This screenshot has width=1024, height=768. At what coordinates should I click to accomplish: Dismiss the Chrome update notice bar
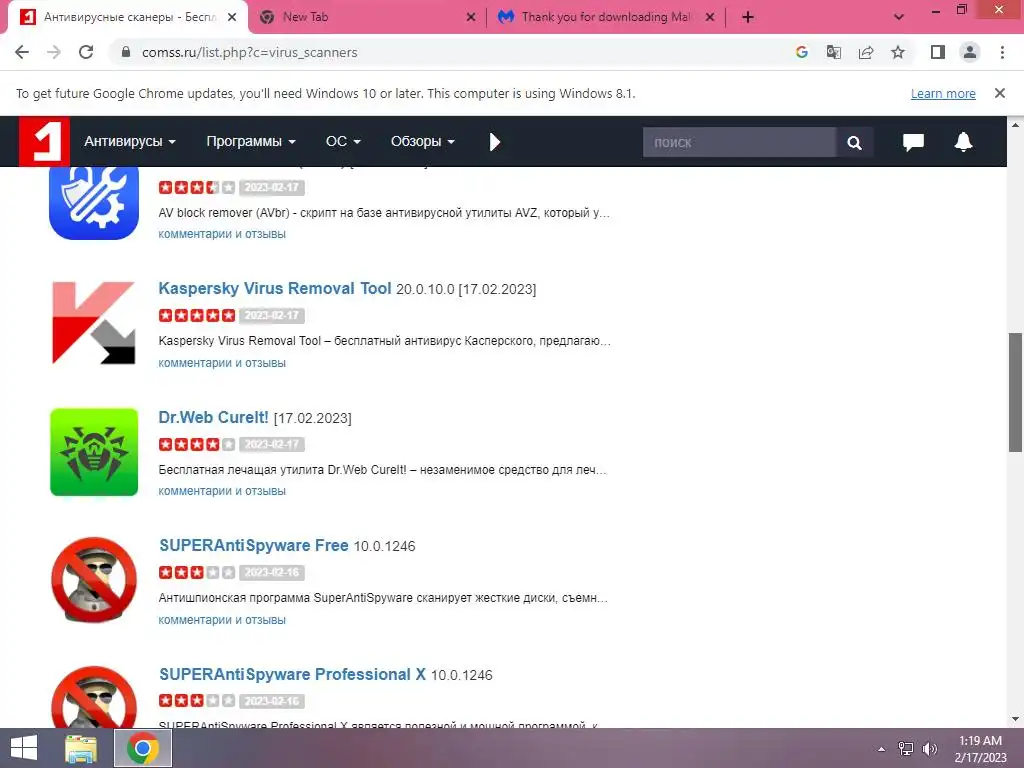(x=999, y=93)
